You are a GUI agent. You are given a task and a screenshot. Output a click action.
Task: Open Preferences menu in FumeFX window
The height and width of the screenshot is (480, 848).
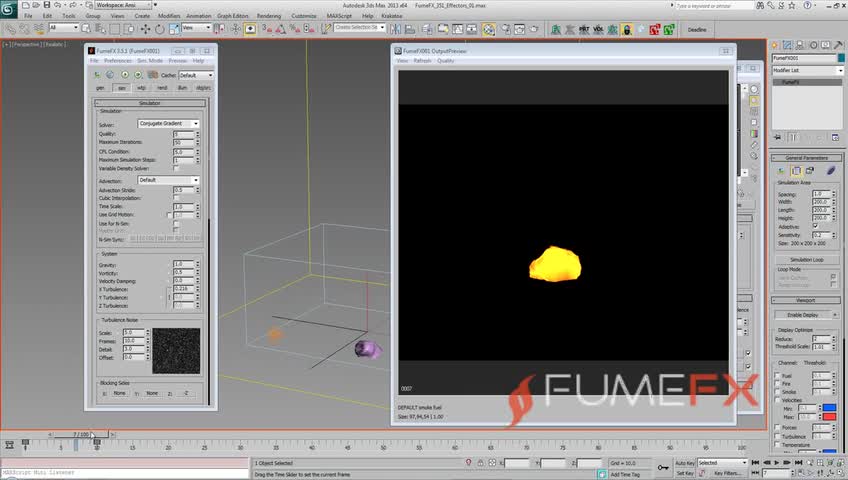click(118, 61)
